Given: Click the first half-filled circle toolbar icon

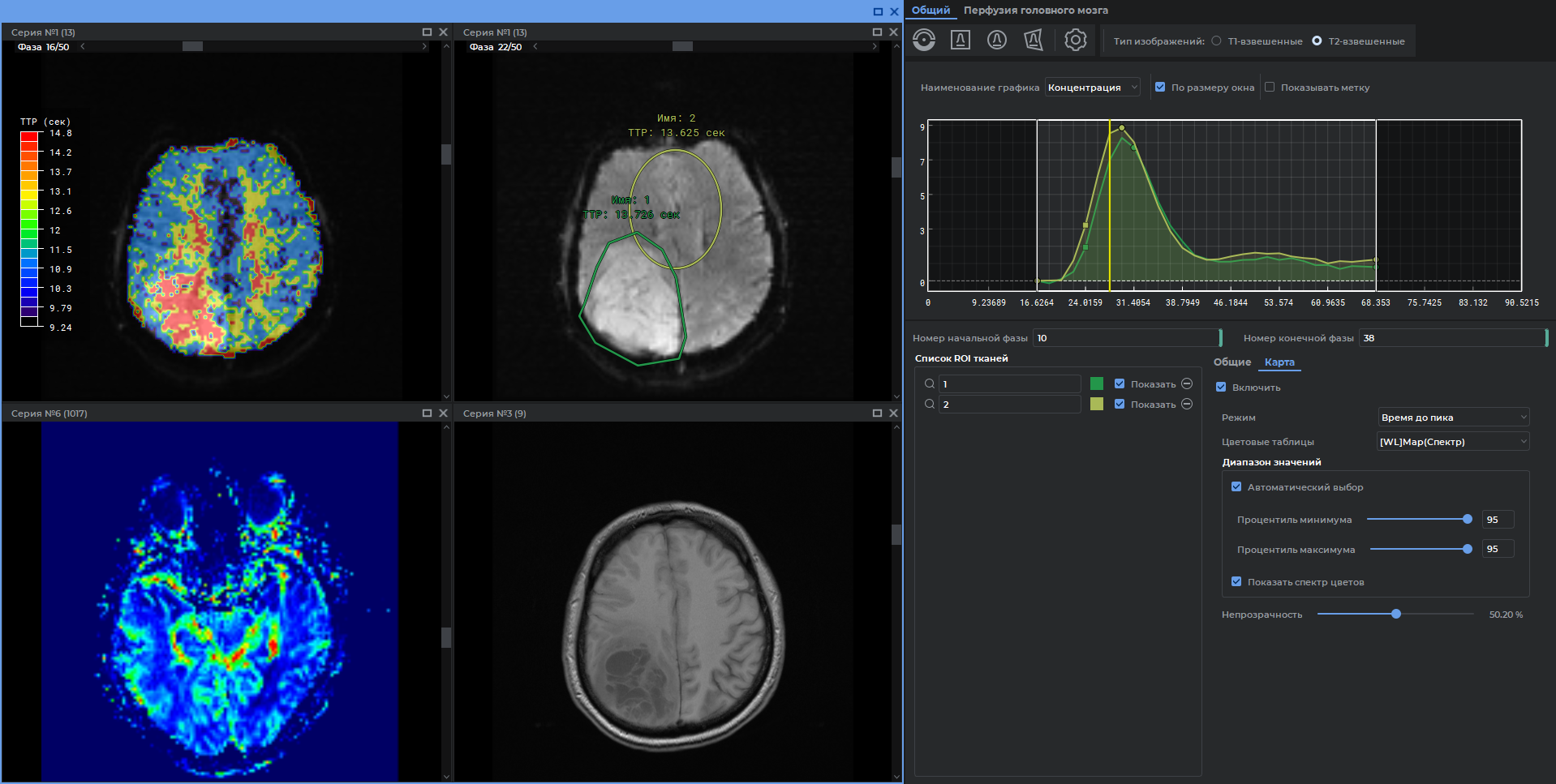Looking at the screenshot, I should (923, 40).
